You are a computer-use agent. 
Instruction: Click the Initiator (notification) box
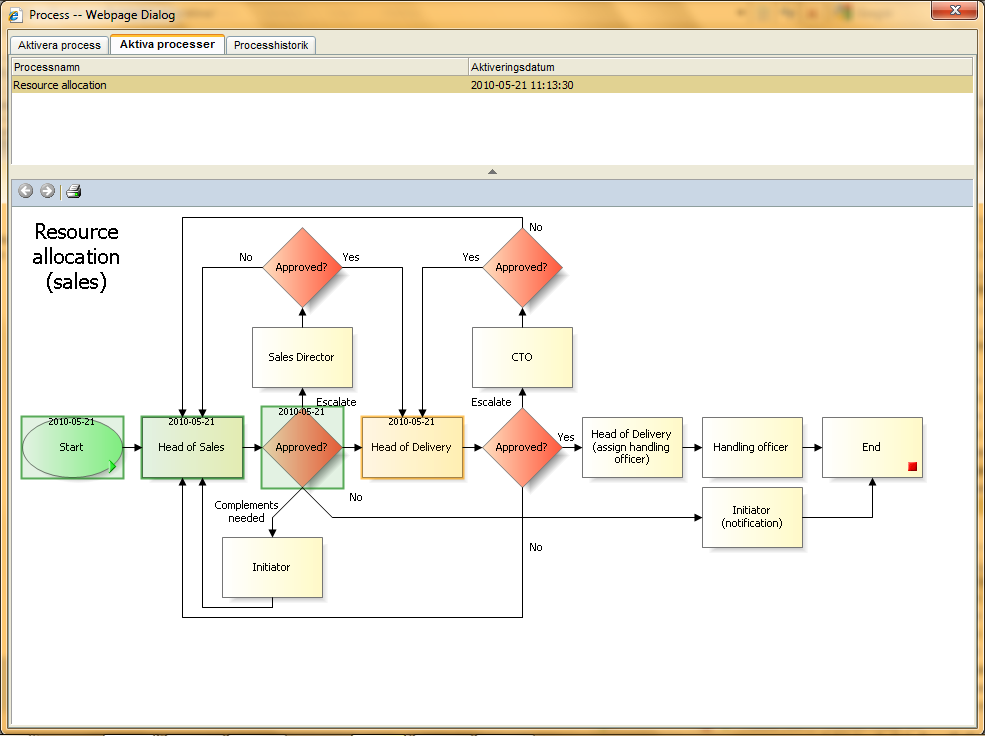(x=752, y=517)
